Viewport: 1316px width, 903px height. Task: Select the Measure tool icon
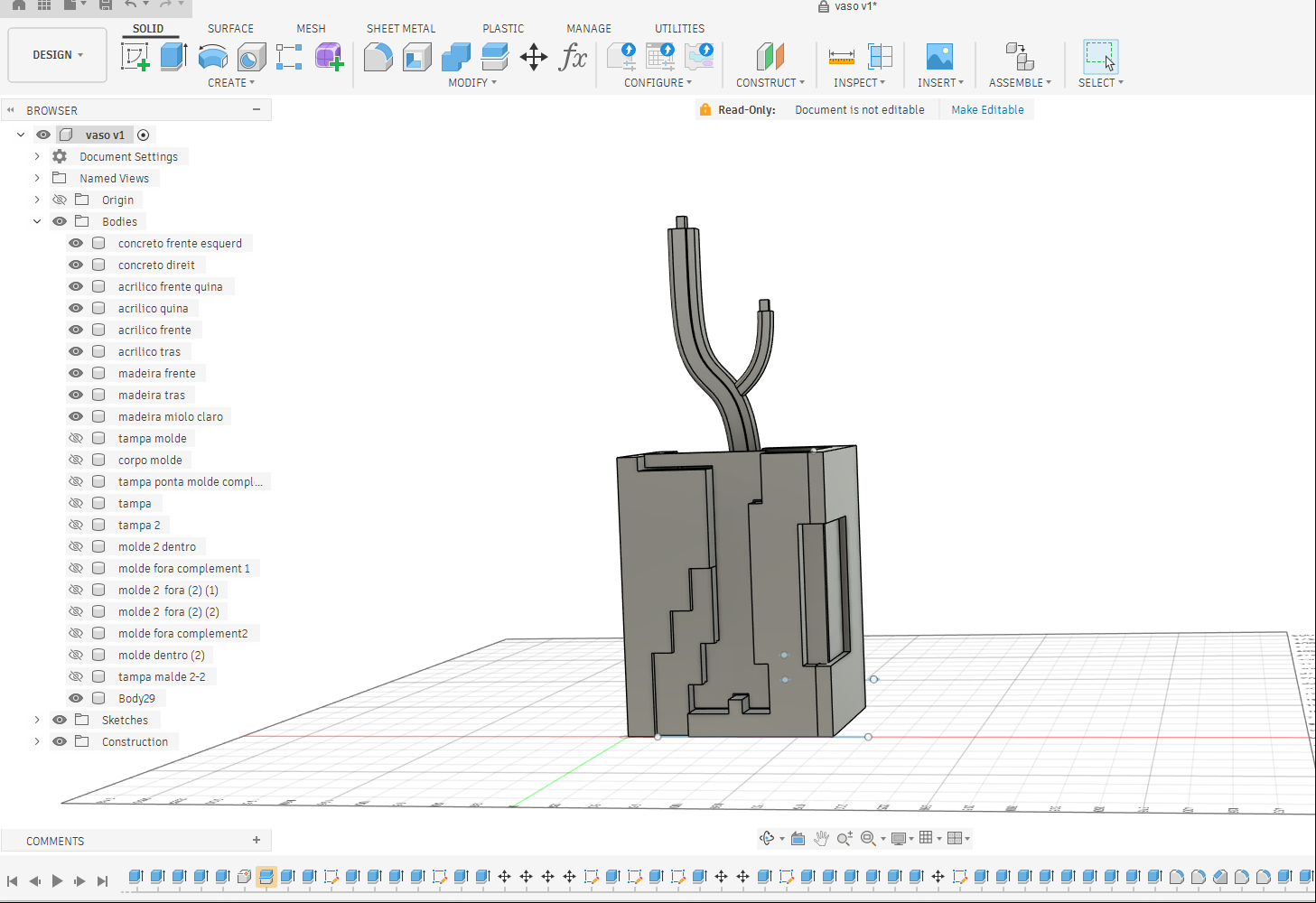tap(841, 57)
